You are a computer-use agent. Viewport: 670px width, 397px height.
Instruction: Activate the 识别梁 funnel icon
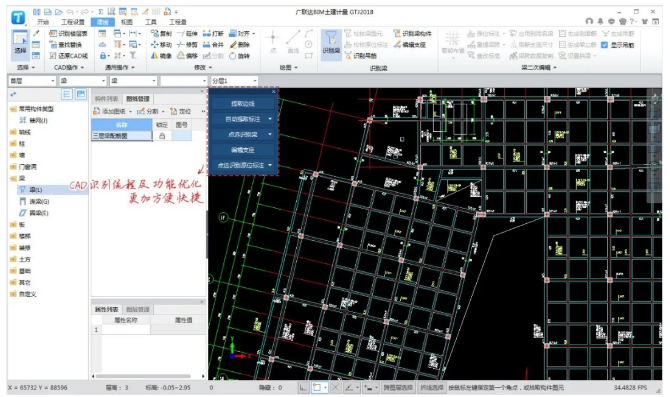331,38
